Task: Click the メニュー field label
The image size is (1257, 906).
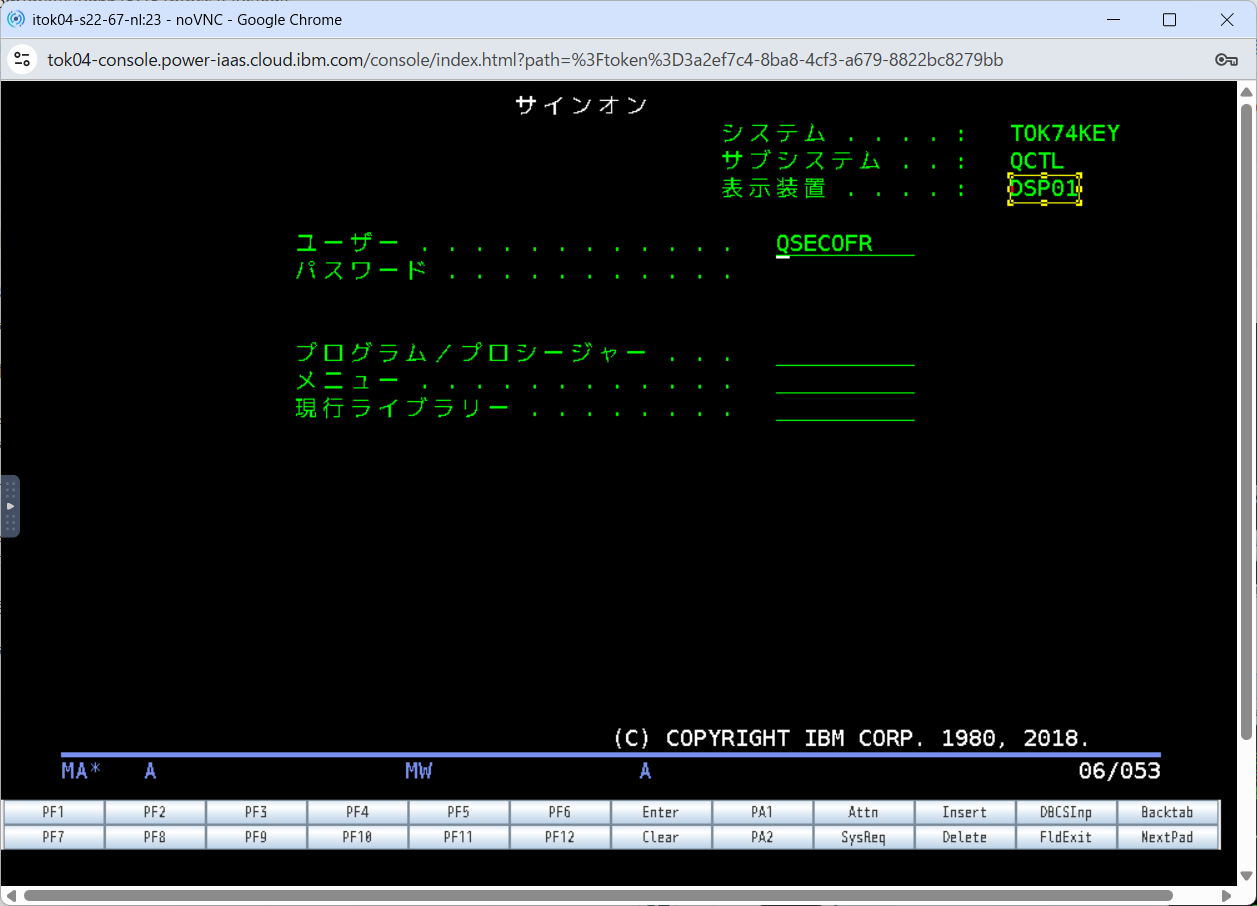Action: pos(348,382)
